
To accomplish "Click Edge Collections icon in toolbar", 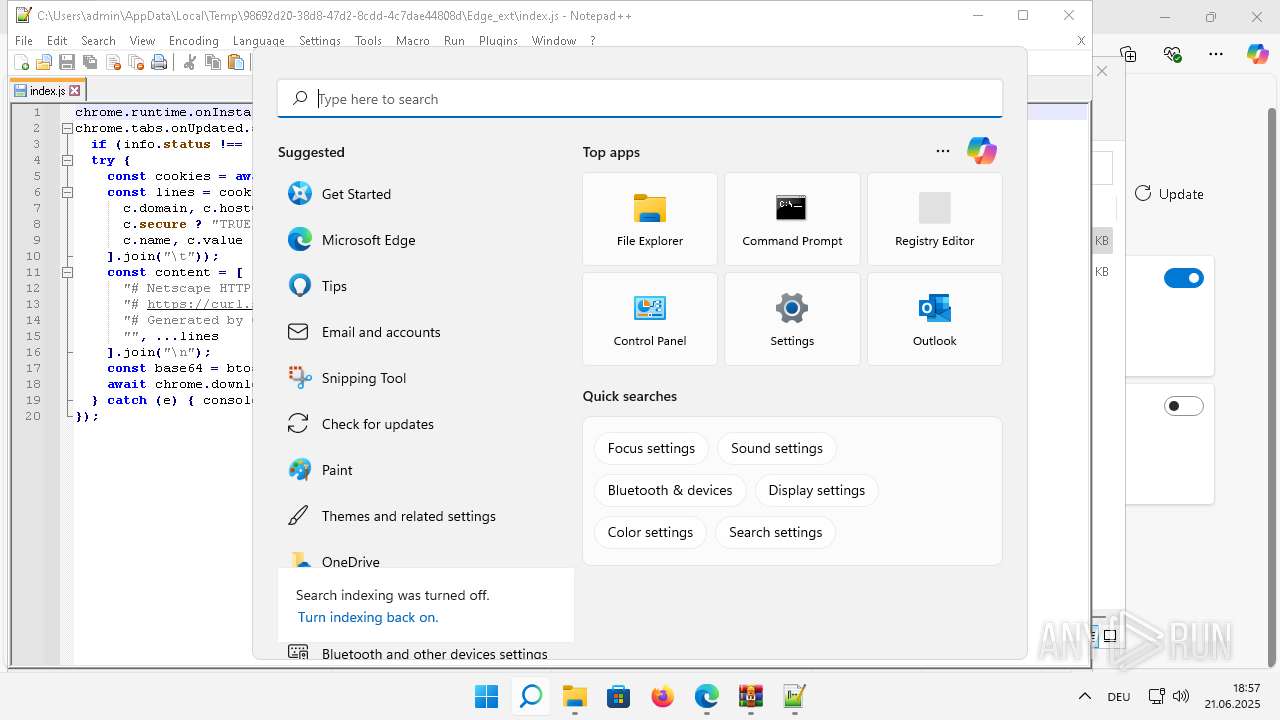I will pos(1129,54).
